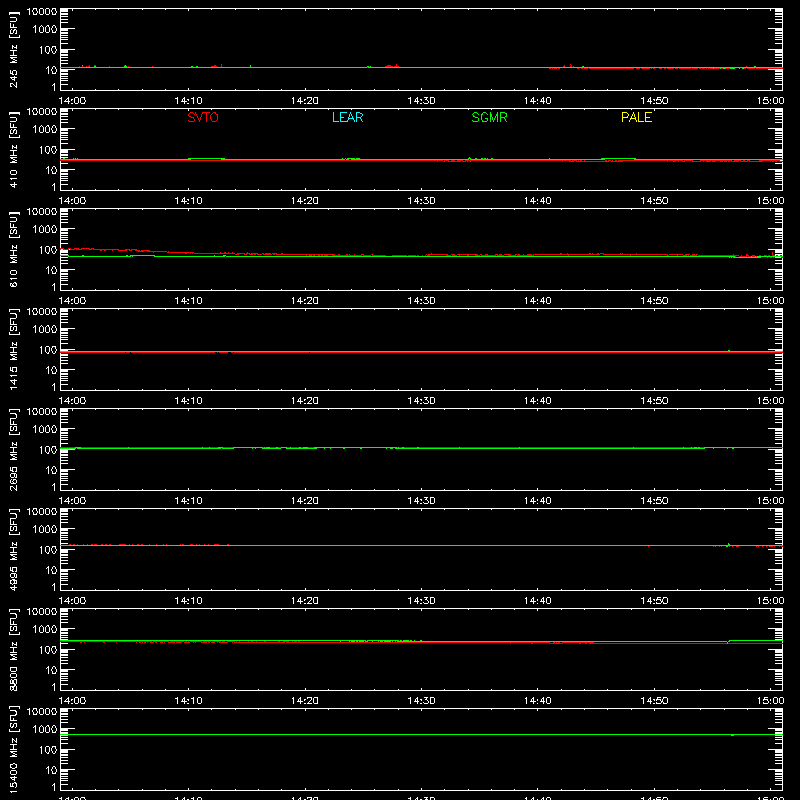Click the 100 tick of the 610 MHz plot
This screenshot has width=800, height=800.
tap(48, 250)
